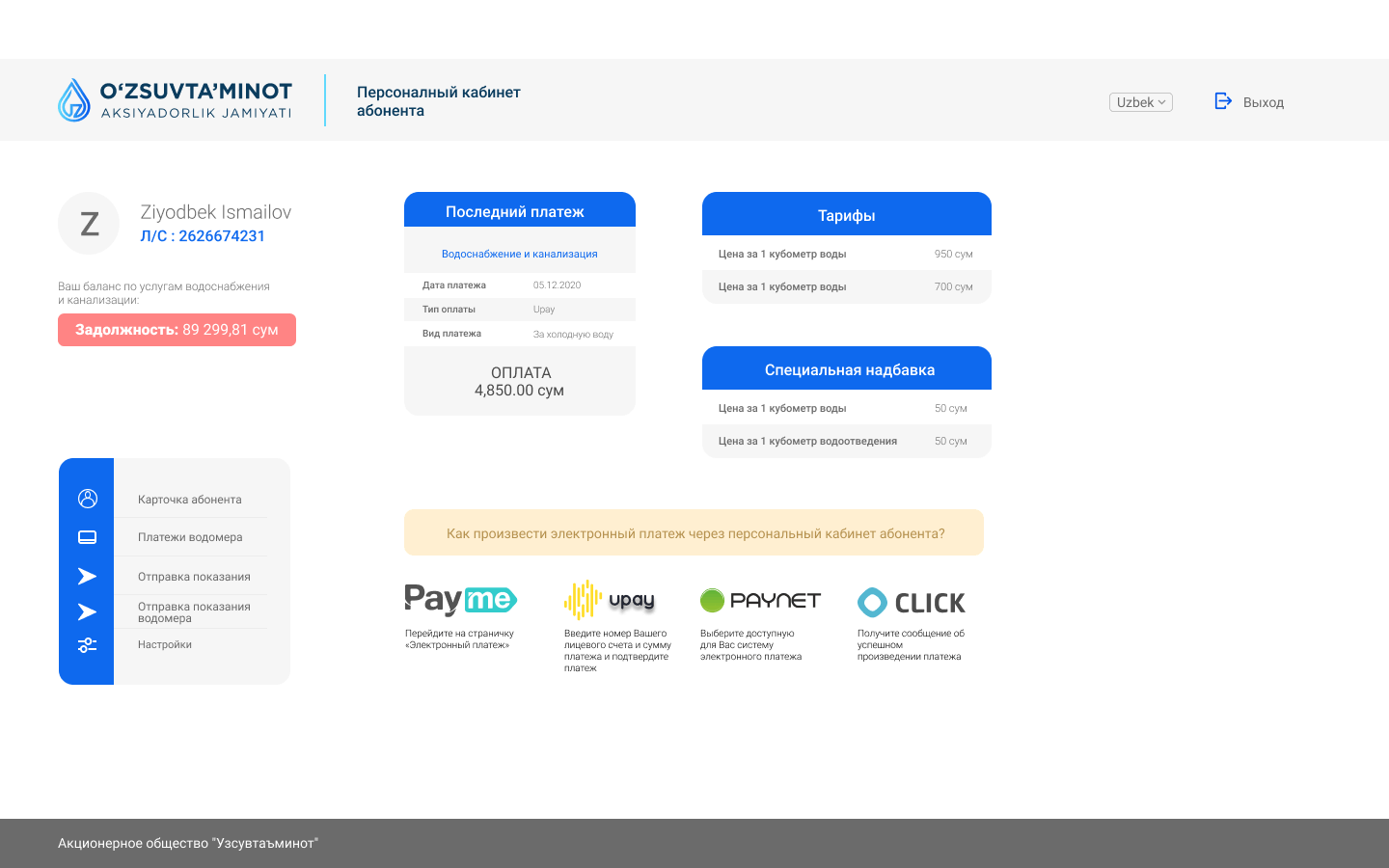Click the water meter payments card icon

click(88, 537)
